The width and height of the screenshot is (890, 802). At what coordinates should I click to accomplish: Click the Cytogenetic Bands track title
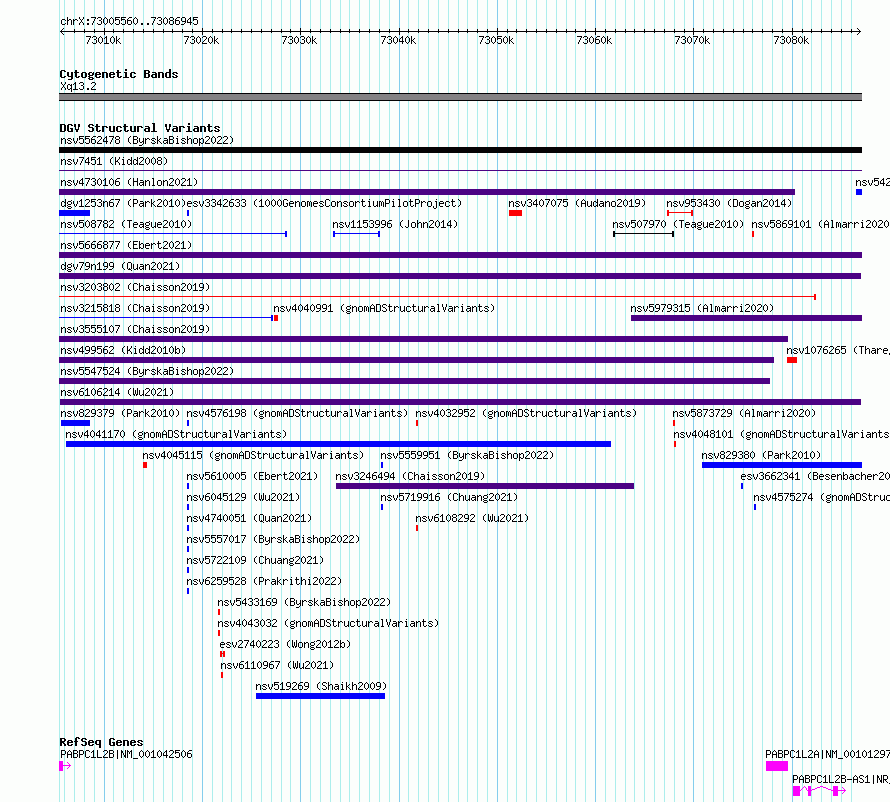pos(119,74)
